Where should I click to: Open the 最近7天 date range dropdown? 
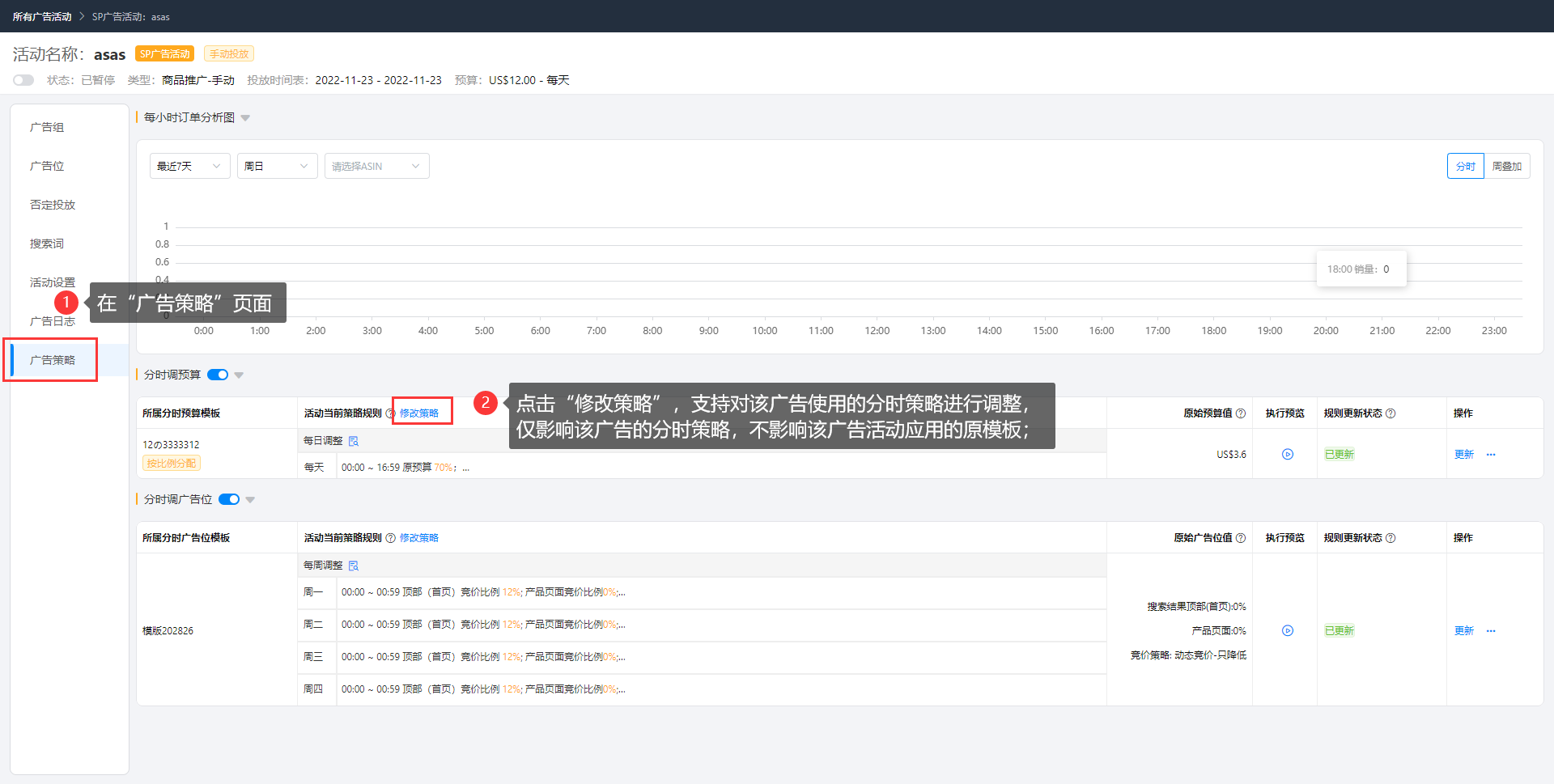click(189, 166)
